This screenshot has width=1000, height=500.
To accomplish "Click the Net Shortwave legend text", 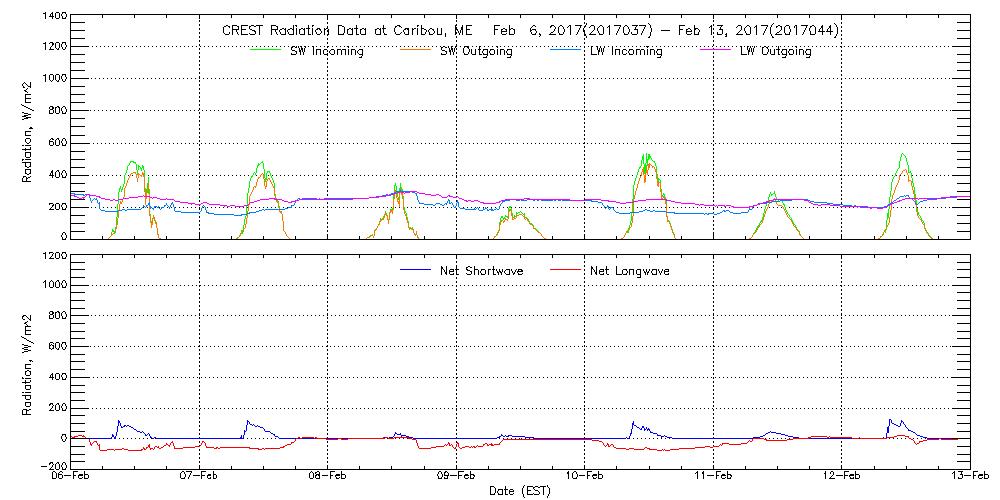I will [x=481, y=271].
